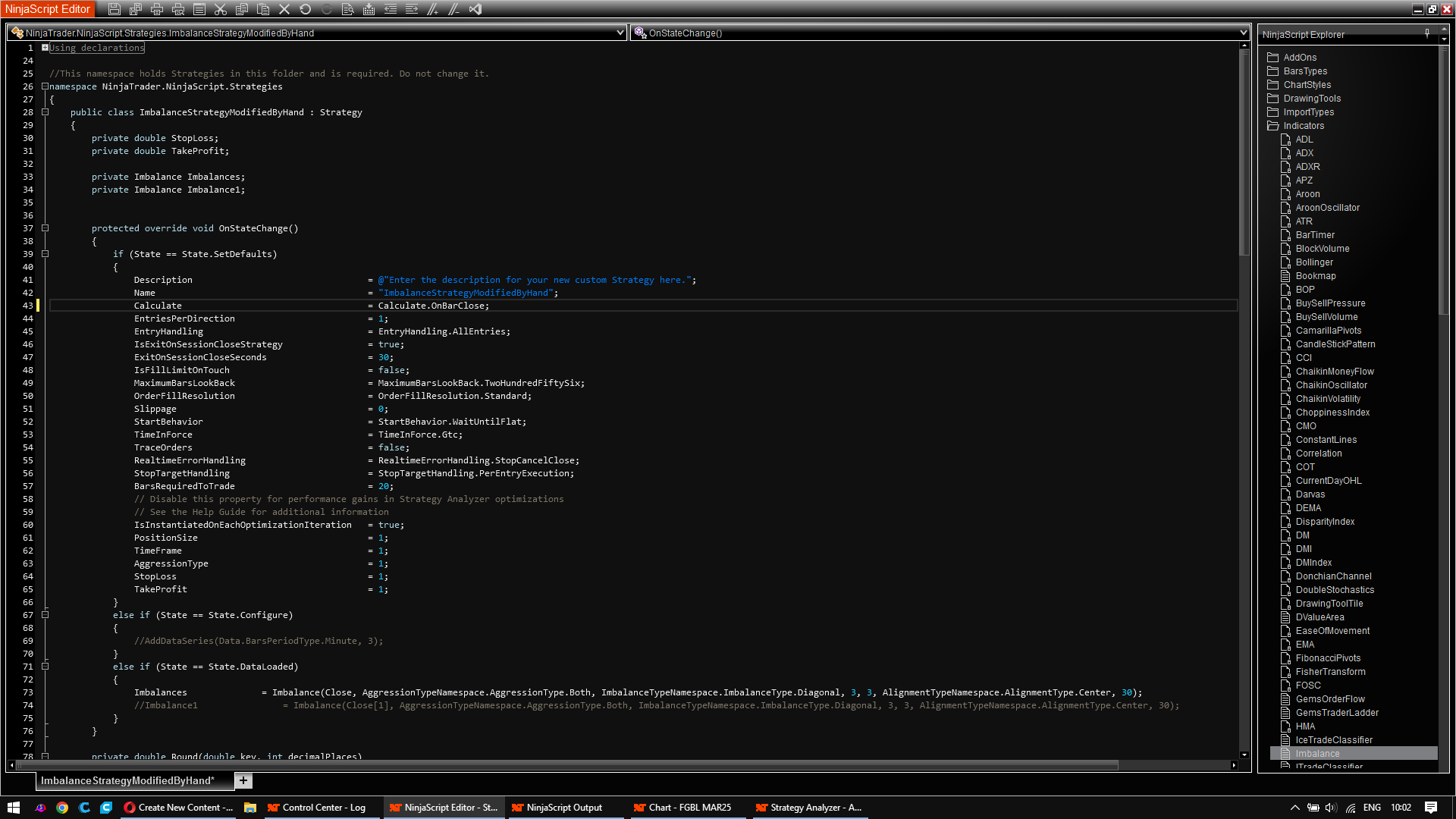Click the Uncomment selection icon

(453, 9)
